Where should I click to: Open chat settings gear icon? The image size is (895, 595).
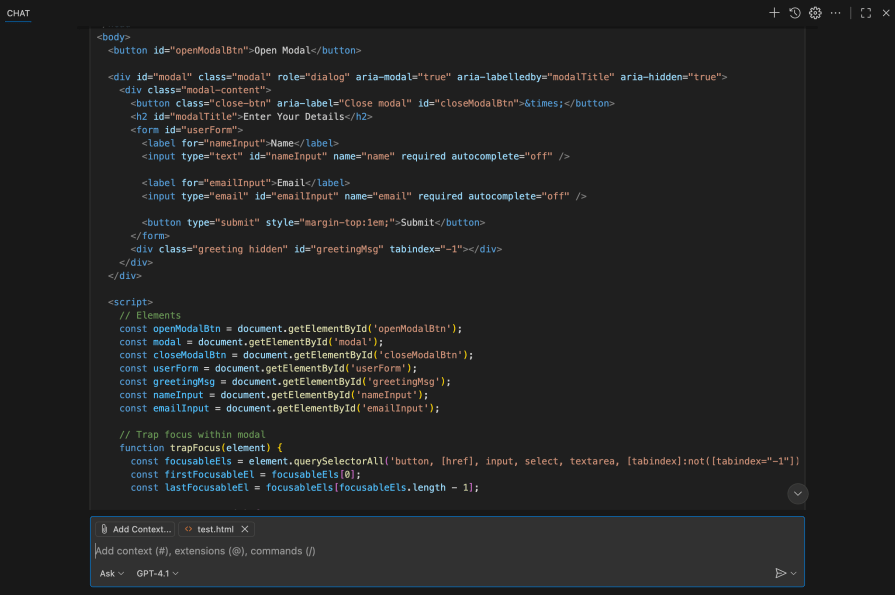click(x=815, y=13)
